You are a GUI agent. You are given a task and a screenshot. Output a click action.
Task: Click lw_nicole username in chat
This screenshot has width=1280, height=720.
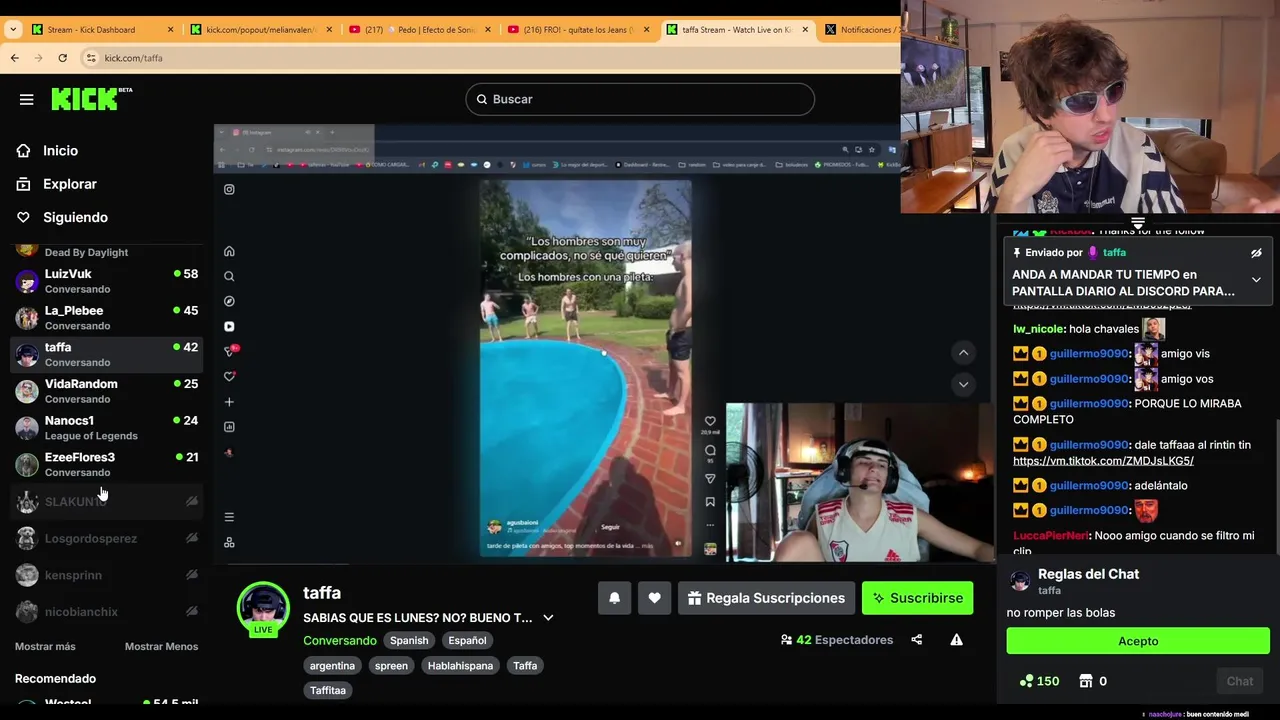(1038, 329)
